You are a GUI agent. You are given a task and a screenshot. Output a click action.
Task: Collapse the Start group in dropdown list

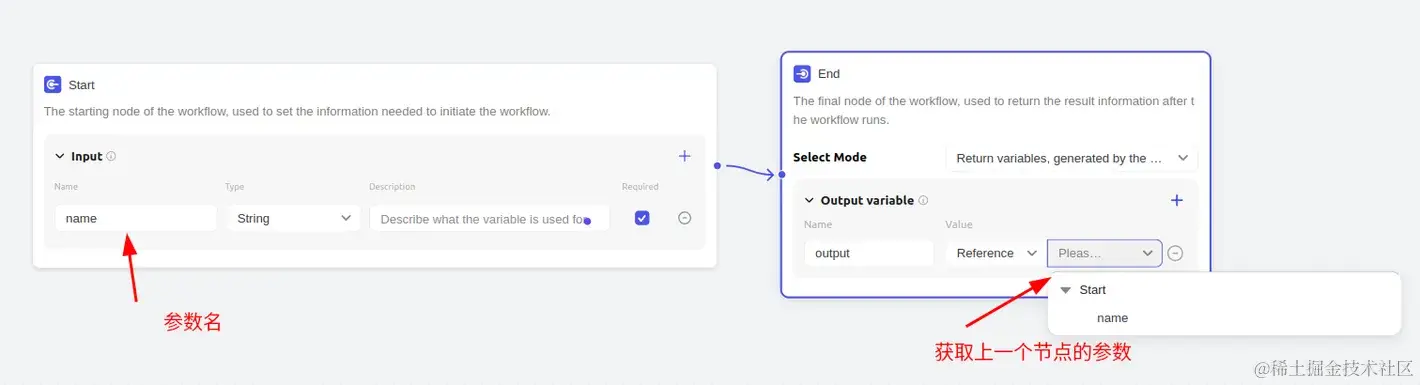click(x=1066, y=290)
